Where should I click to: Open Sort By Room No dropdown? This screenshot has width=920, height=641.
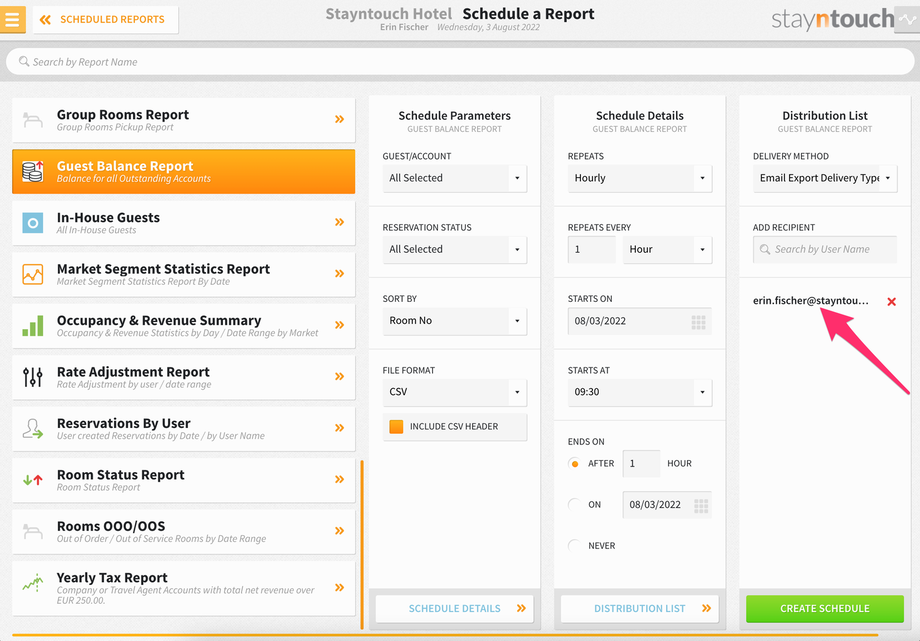coord(455,320)
